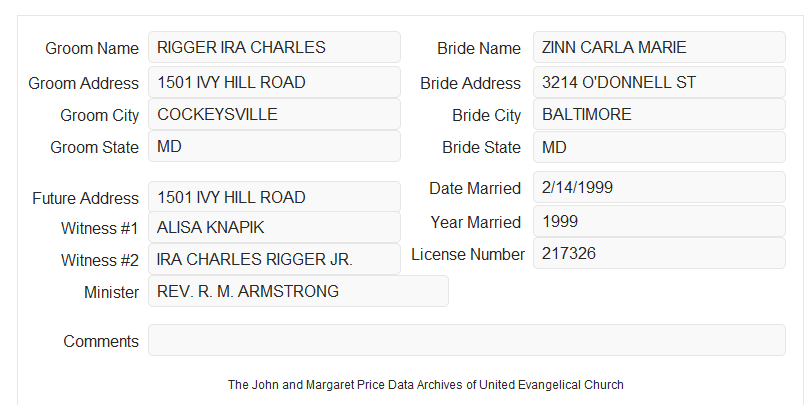Click the License Number label
Viewport: 805px width, 405px height.
[468, 255]
